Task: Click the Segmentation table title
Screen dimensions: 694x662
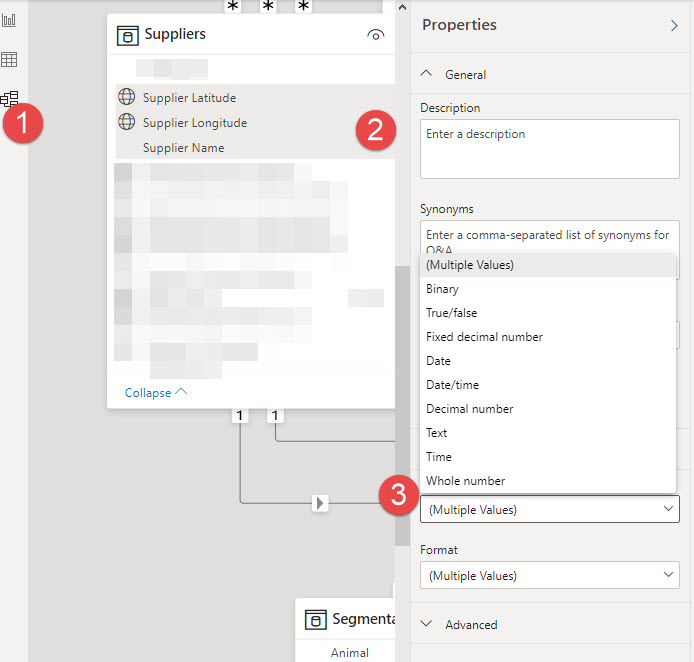Action: coord(363,619)
